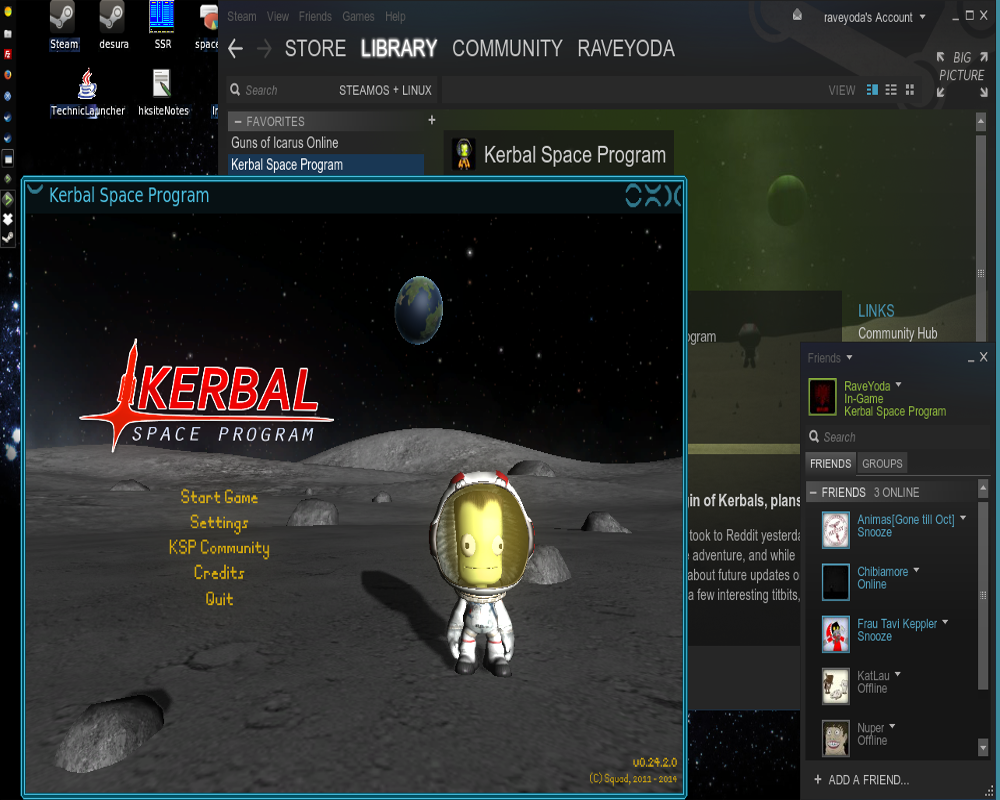
Task: Click Animas[Gone till Oct] avatar
Action: point(835,530)
